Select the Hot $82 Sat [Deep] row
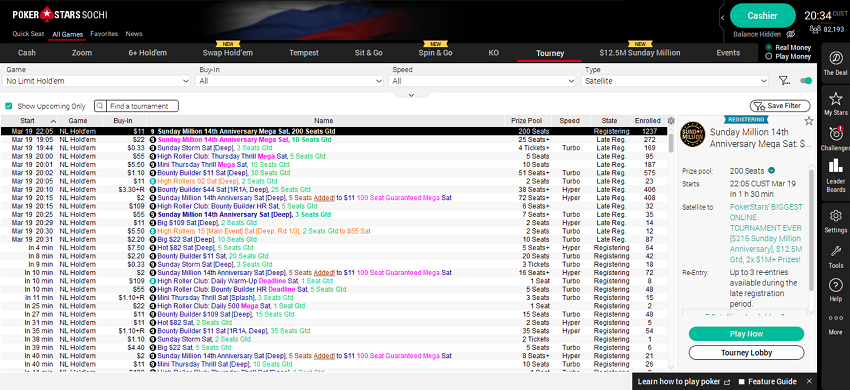The width and height of the screenshot is (850, 390). 334,247
